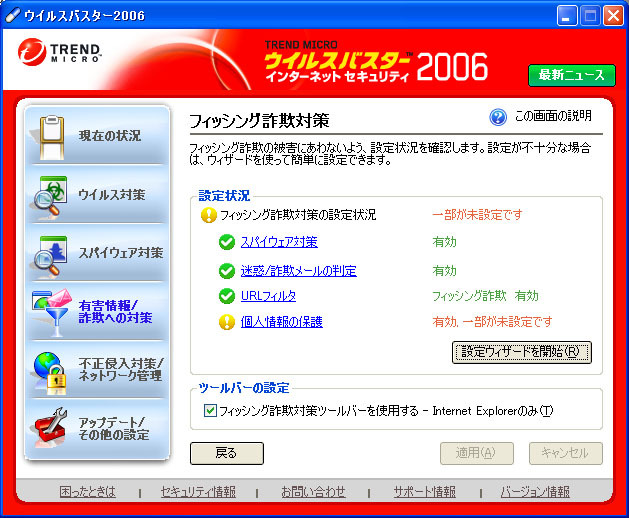Click the Trend Micro logo
Viewport: 629px width, 518px height.
[59, 52]
